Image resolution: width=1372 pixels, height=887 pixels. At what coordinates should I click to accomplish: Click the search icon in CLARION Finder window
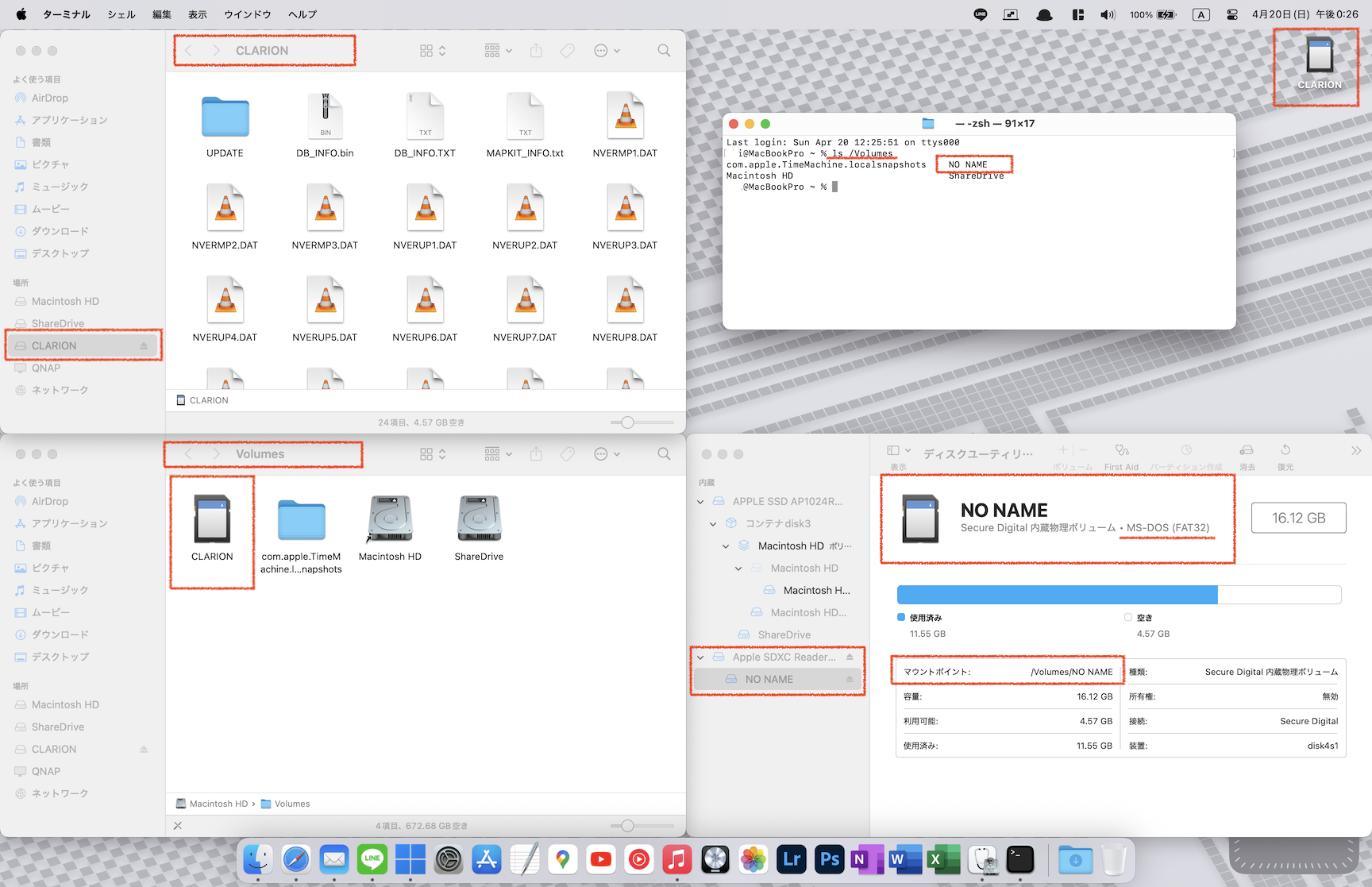click(664, 51)
